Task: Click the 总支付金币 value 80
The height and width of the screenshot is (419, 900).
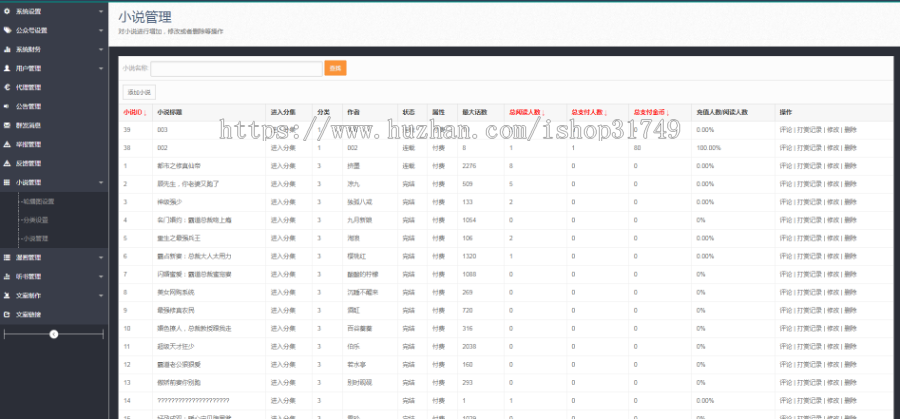Action: click(x=637, y=148)
